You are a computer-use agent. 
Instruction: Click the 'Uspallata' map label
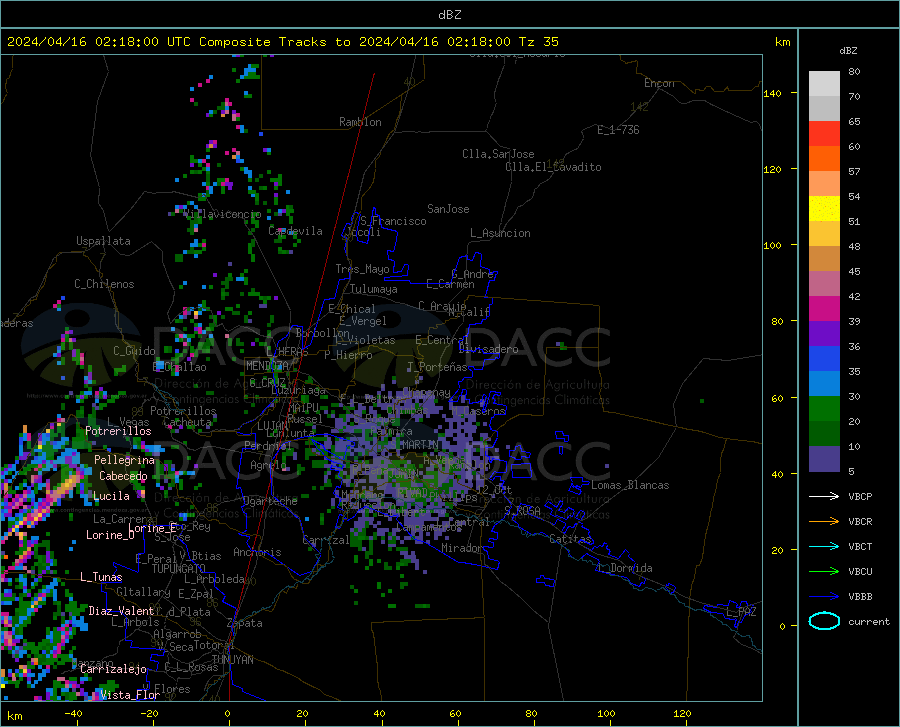tap(103, 241)
